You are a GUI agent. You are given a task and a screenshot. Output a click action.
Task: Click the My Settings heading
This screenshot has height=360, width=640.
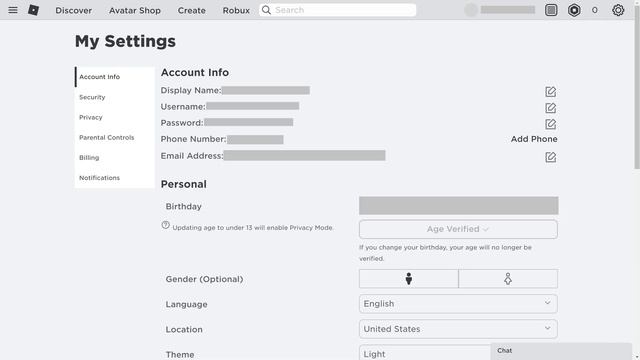click(x=125, y=41)
